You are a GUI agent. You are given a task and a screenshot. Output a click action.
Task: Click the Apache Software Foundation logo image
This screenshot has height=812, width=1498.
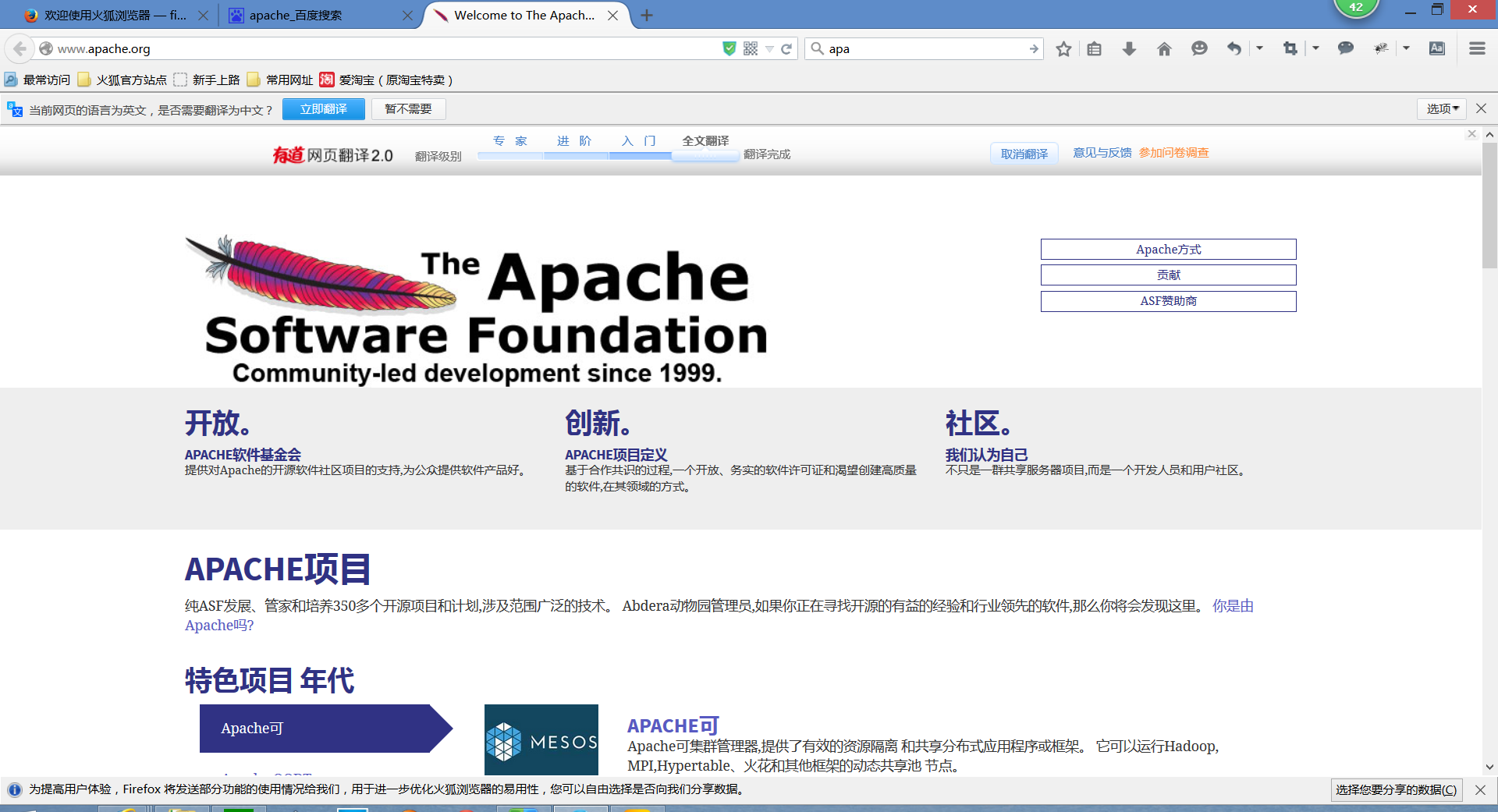[x=477, y=310]
